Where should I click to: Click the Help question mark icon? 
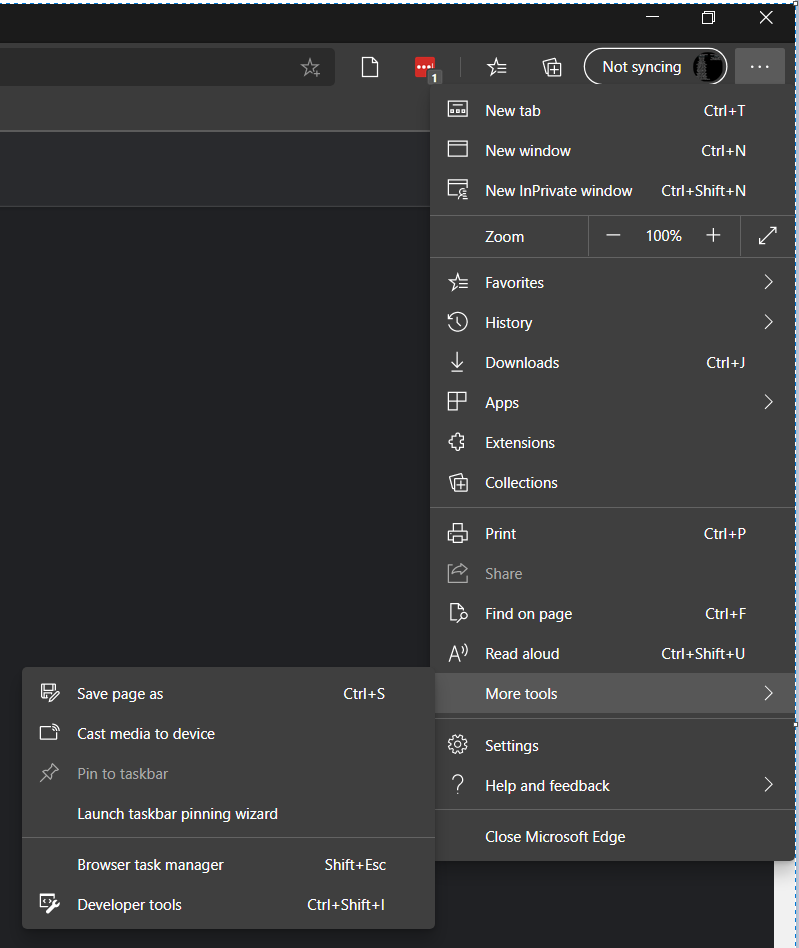point(458,784)
